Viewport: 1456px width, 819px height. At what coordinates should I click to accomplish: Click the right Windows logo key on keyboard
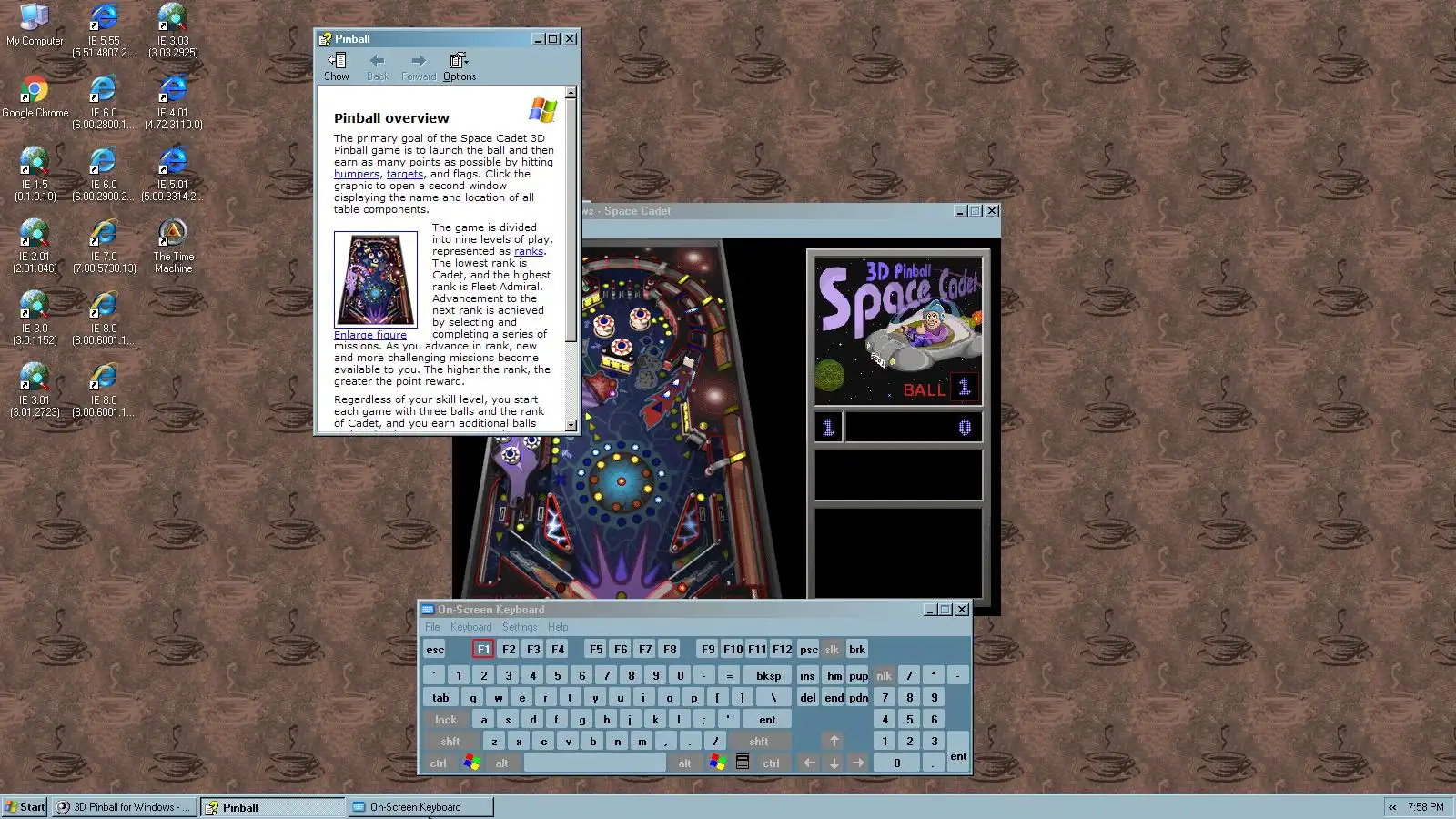(717, 763)
